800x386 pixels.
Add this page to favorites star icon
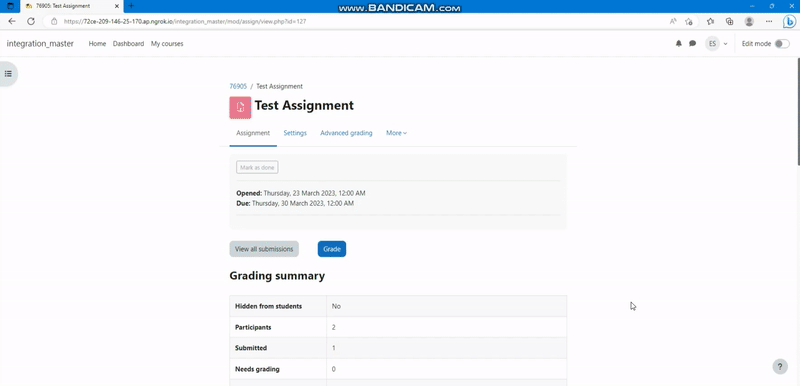(x=689, y=21)
